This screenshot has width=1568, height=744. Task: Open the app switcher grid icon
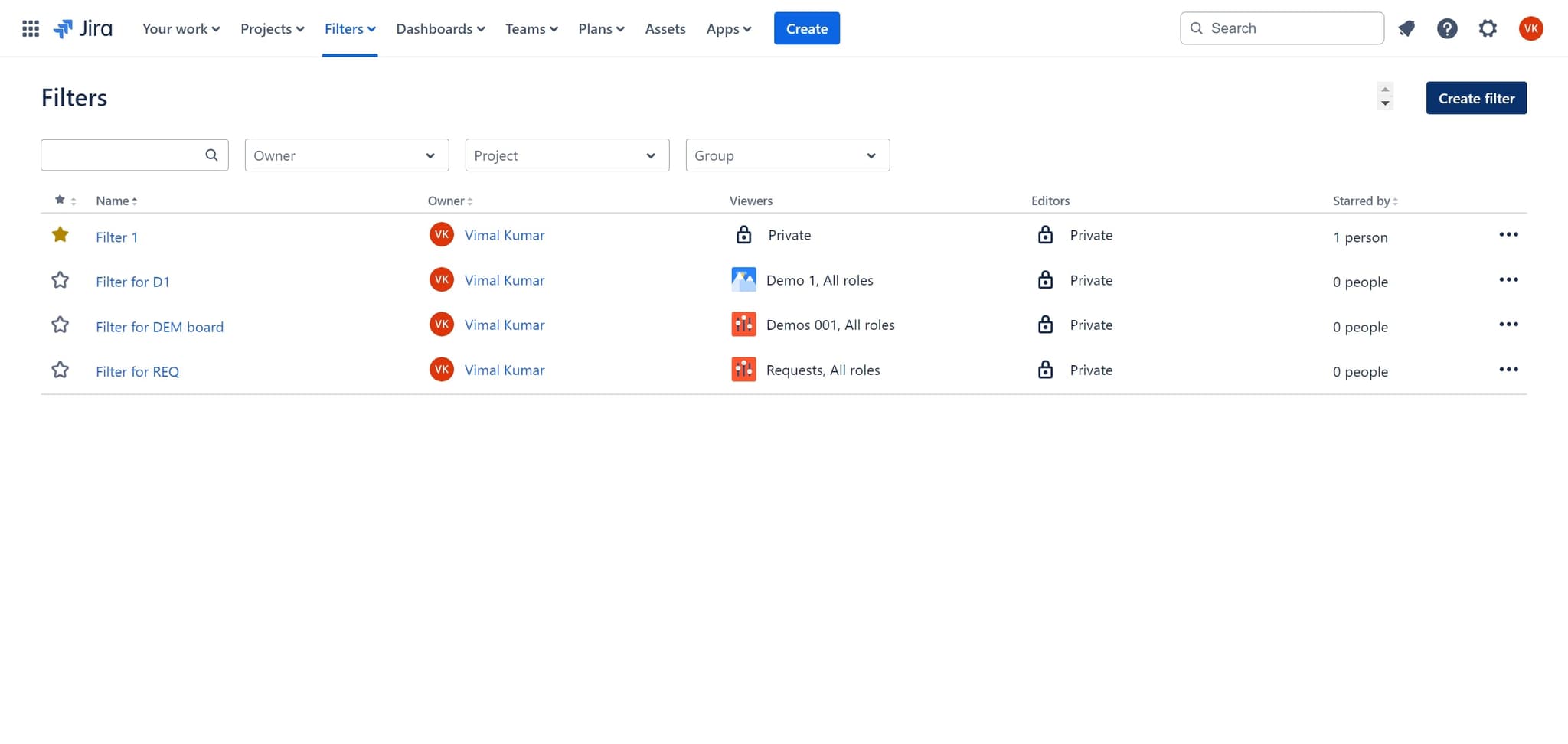pyautogui.click(x=31, y=29)
